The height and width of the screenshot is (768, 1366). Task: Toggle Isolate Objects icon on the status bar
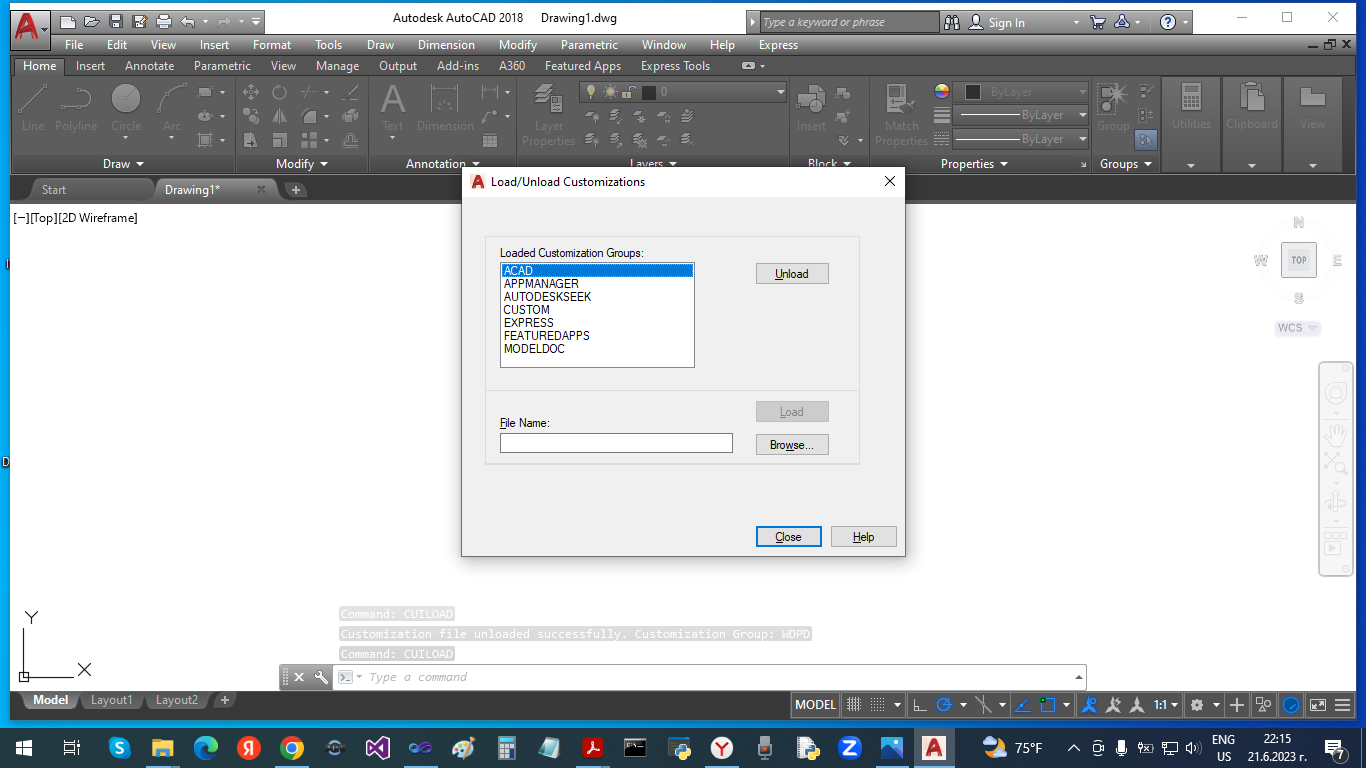pyautogui.click(x=1264, y=705)
